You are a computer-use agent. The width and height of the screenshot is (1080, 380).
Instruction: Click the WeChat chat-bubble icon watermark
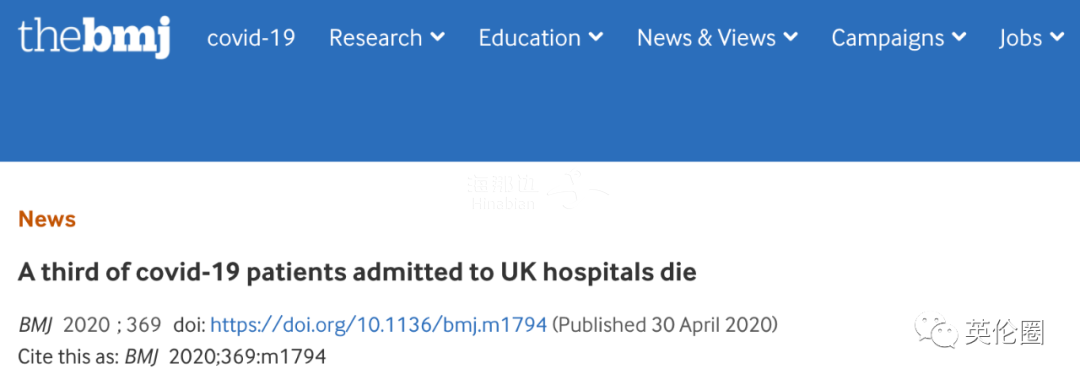coord(936,332)
